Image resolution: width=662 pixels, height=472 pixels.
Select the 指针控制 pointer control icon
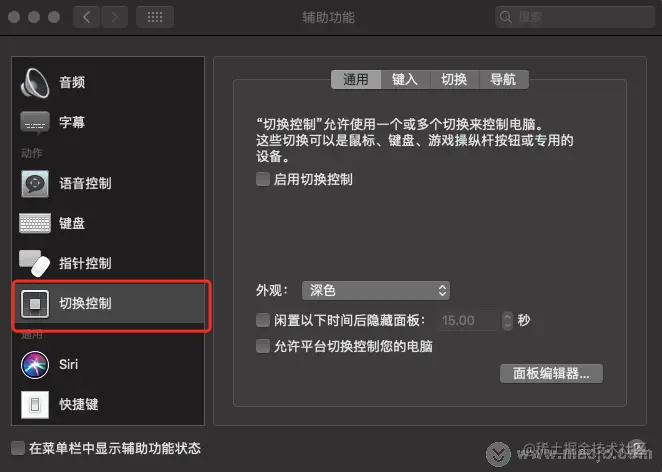[x=35, y=263]
